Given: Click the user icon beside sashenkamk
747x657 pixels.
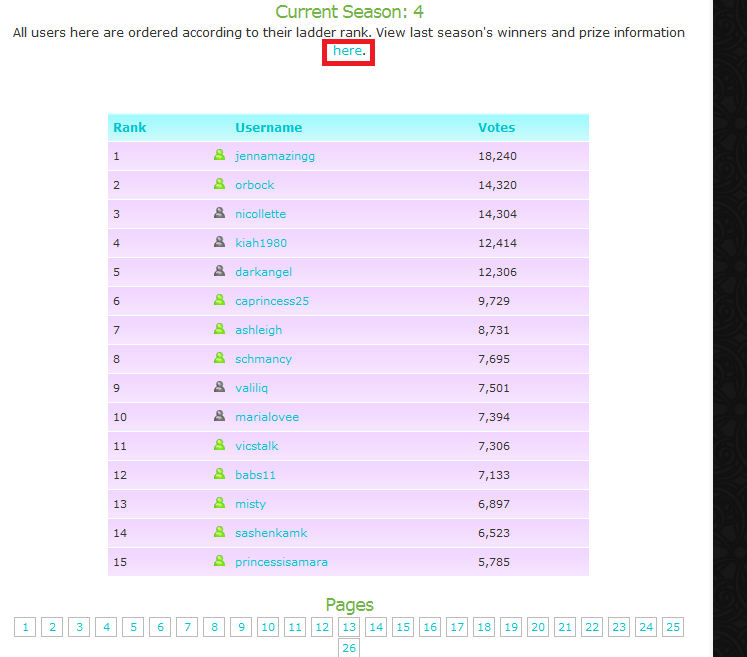Looking at the screenshot, I should 219,532.
